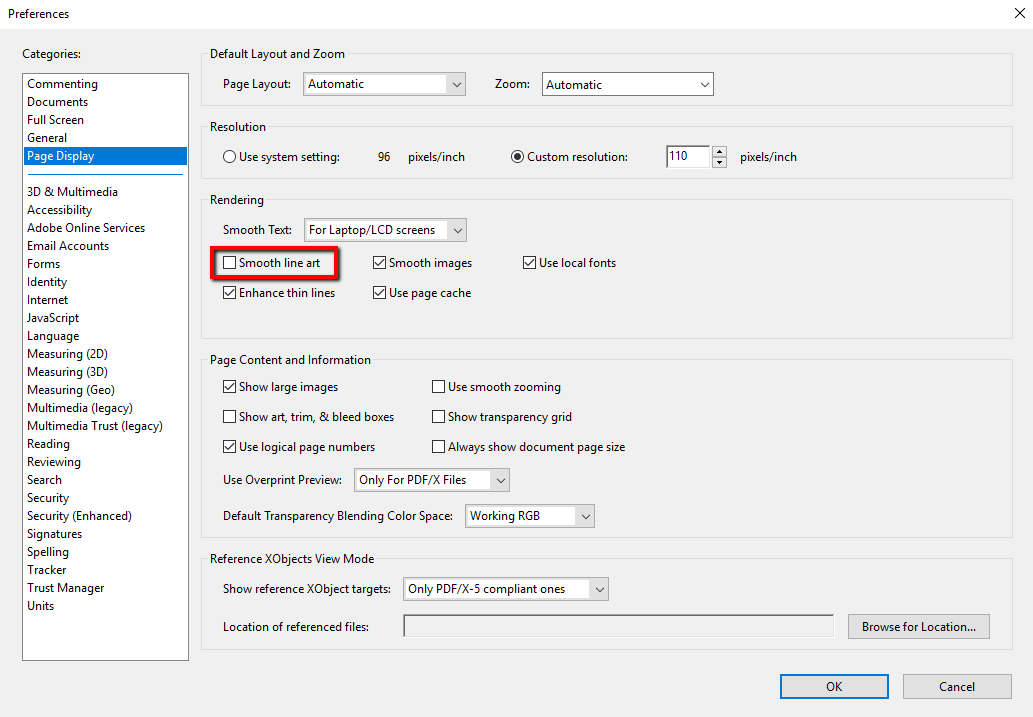Screen dimensions: 1033x717
Task: Disable Use page cache
Action: click(x=379, y=292)
